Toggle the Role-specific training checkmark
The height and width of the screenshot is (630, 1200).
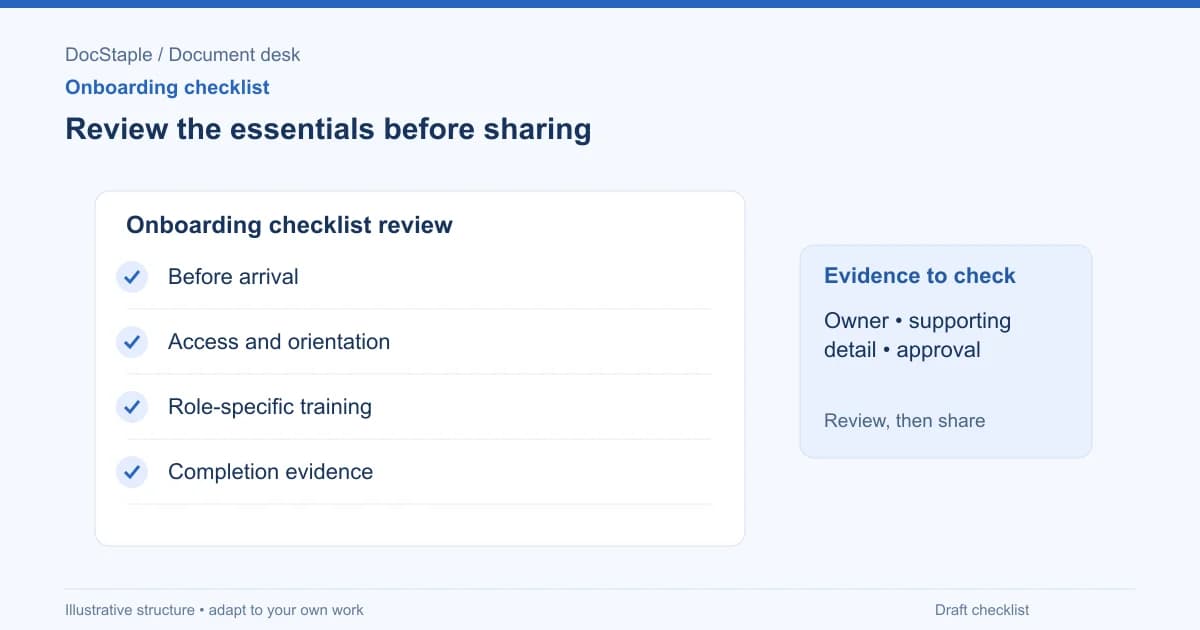click(x=132, y=407)
